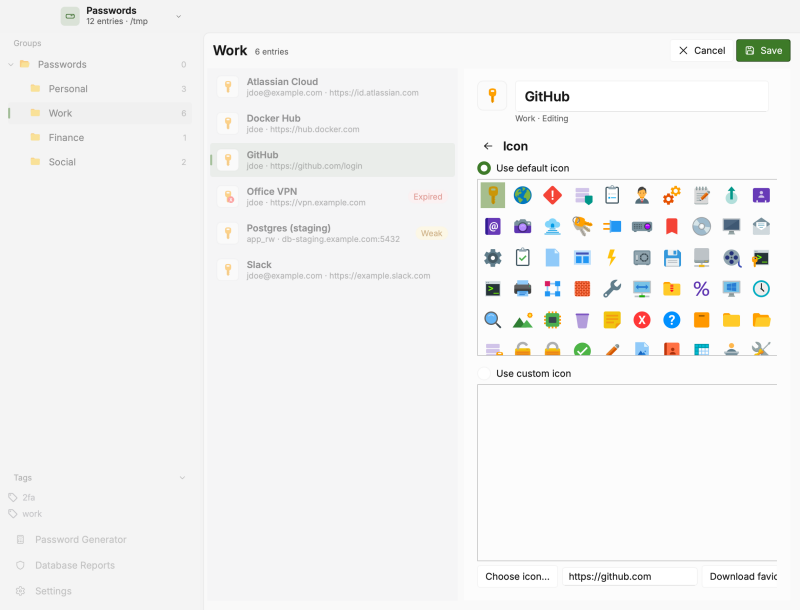Pick the safe vault icon
The width and height of the screenshot is (800, 610).
[642, 258]
